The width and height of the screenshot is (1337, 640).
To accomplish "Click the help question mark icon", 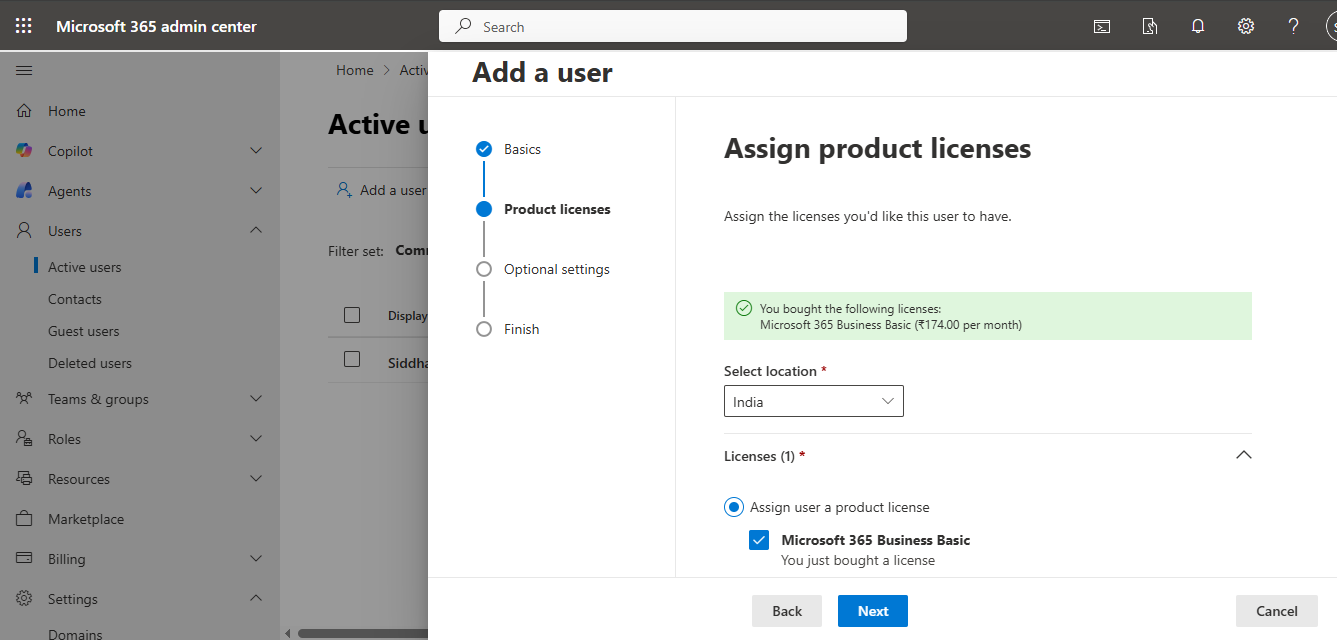I will tap(1293, 27).
